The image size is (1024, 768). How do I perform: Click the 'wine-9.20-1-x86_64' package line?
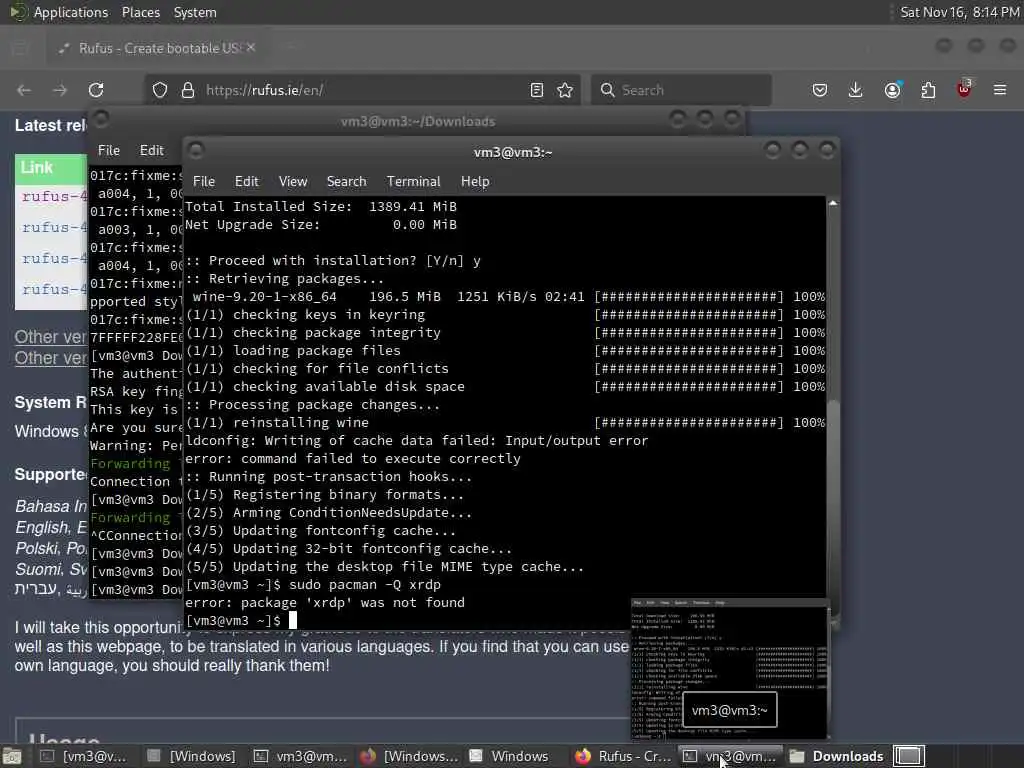[x=505, y=296]
